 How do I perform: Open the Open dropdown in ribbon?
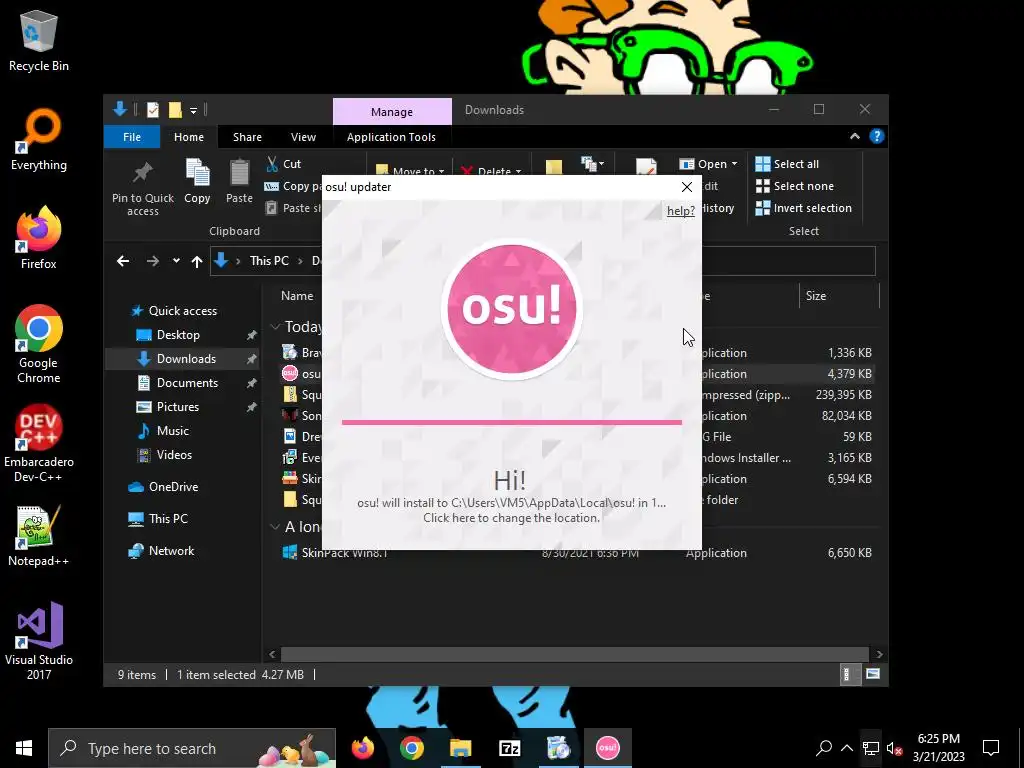click(x=709, y=164)
